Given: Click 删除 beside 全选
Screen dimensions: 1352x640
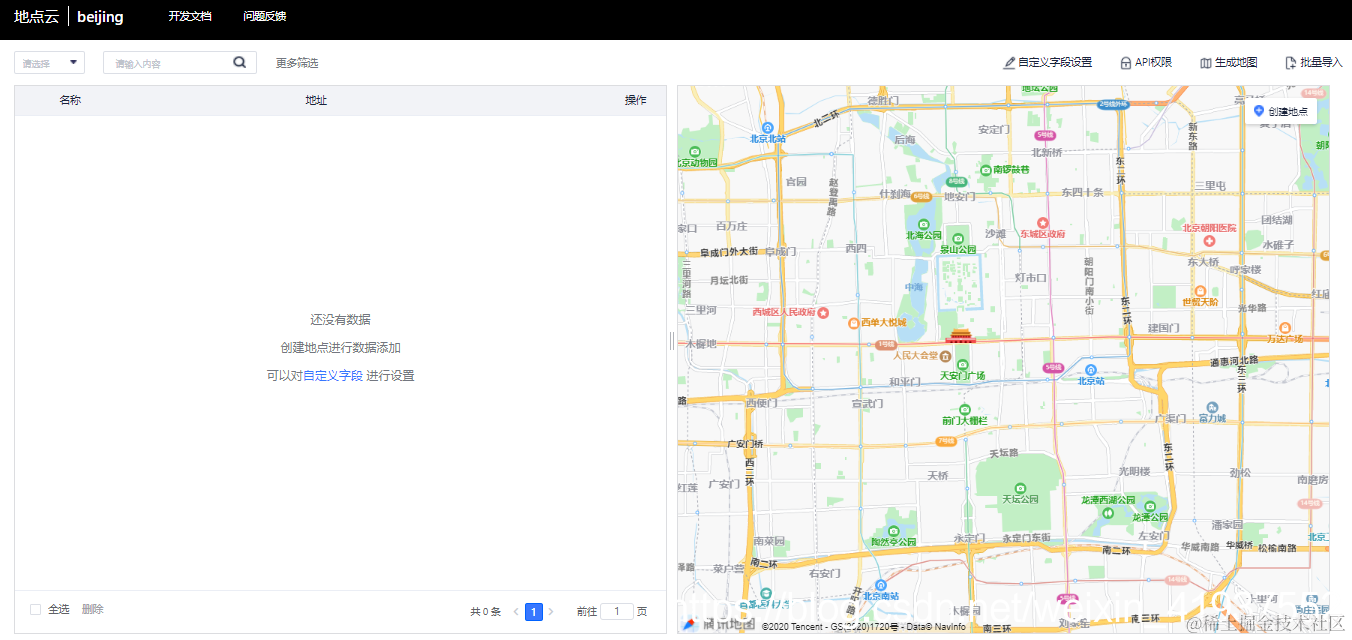Looking at the screenshot, I should [92, 609].
